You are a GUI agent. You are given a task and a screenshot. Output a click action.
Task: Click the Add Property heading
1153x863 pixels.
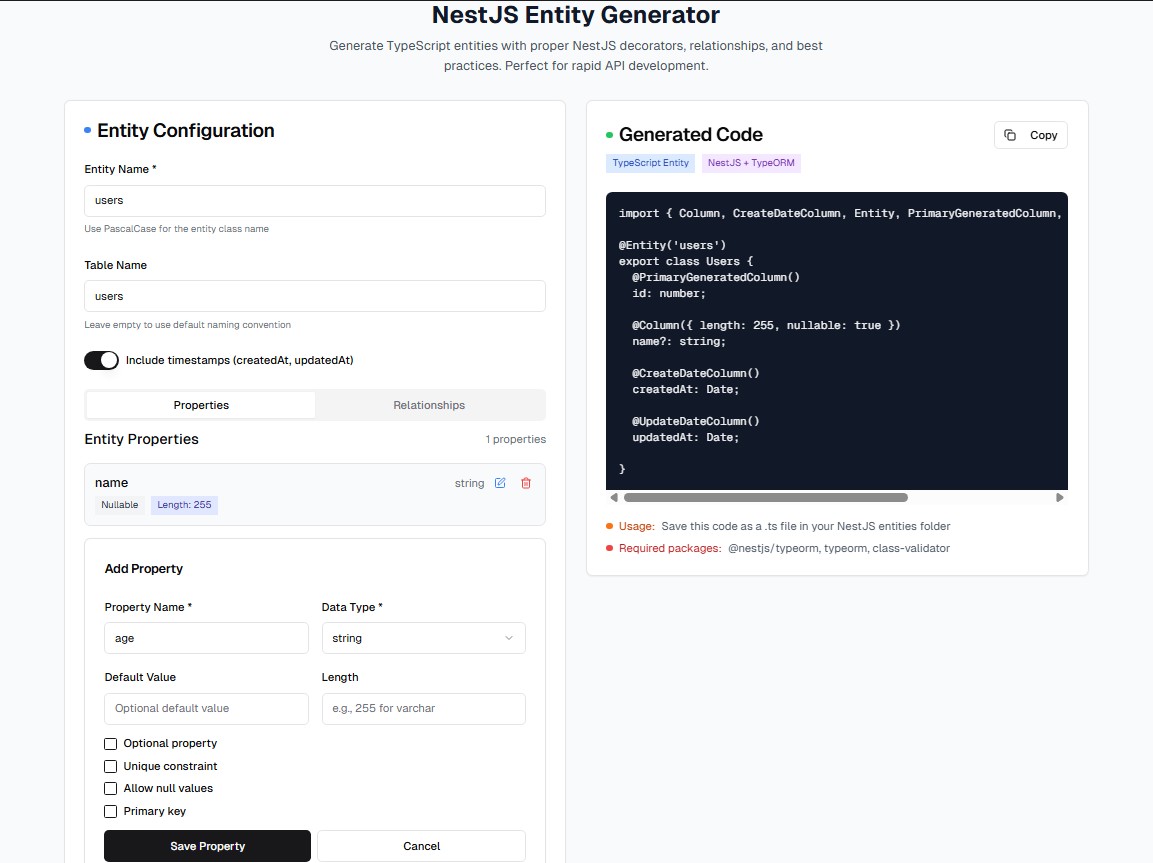[x=143, y=569]
